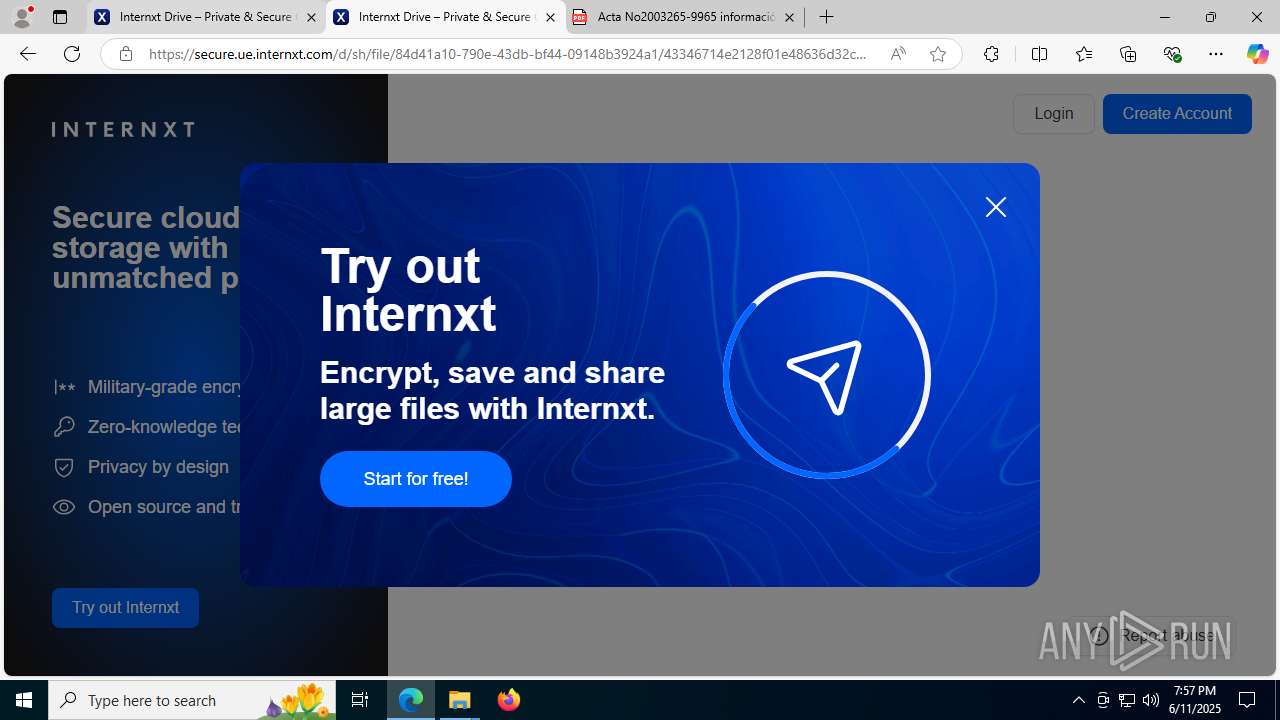Screen dimensions: 1280x720
Task: Open File Explorer from taskbar
Action: click(460, 700)
